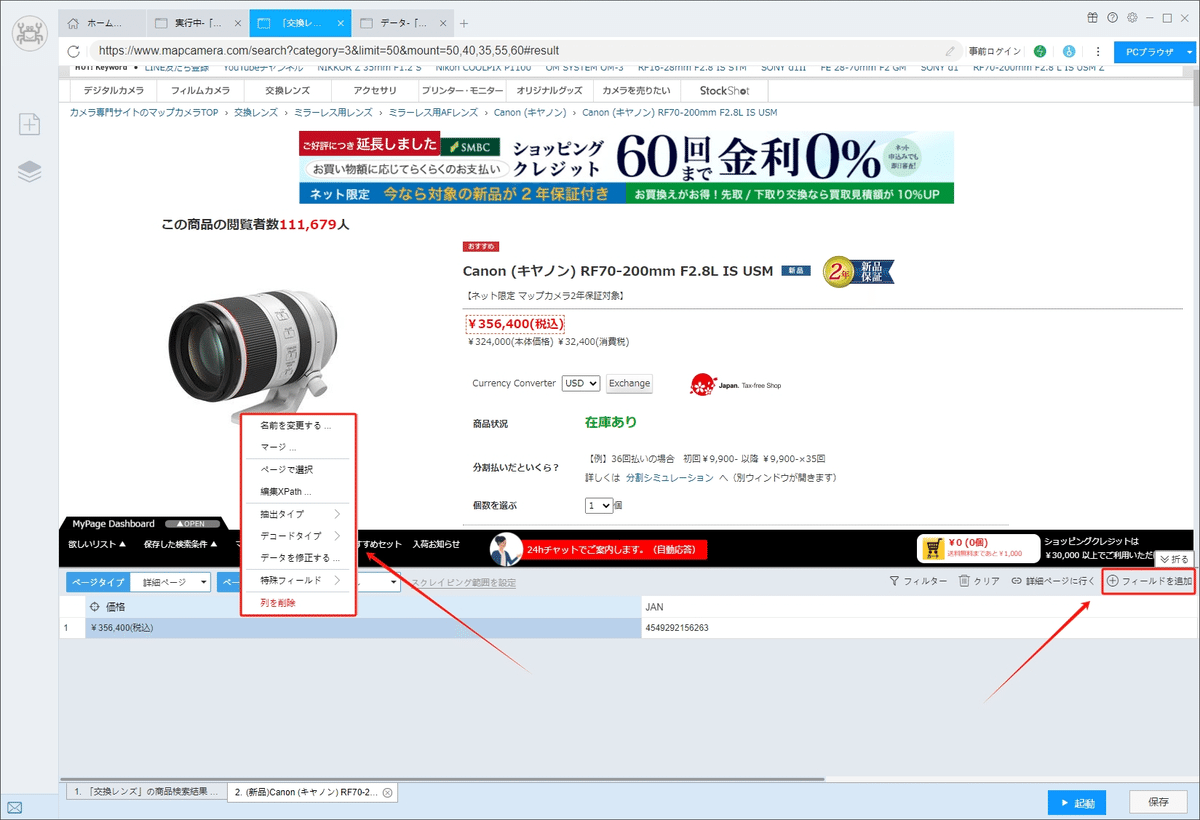Viewport: 1200px width, 820px height.
Task: Click the ミラーレス用AFレンズ breadcrumb link
Action: tap(433, 113)
